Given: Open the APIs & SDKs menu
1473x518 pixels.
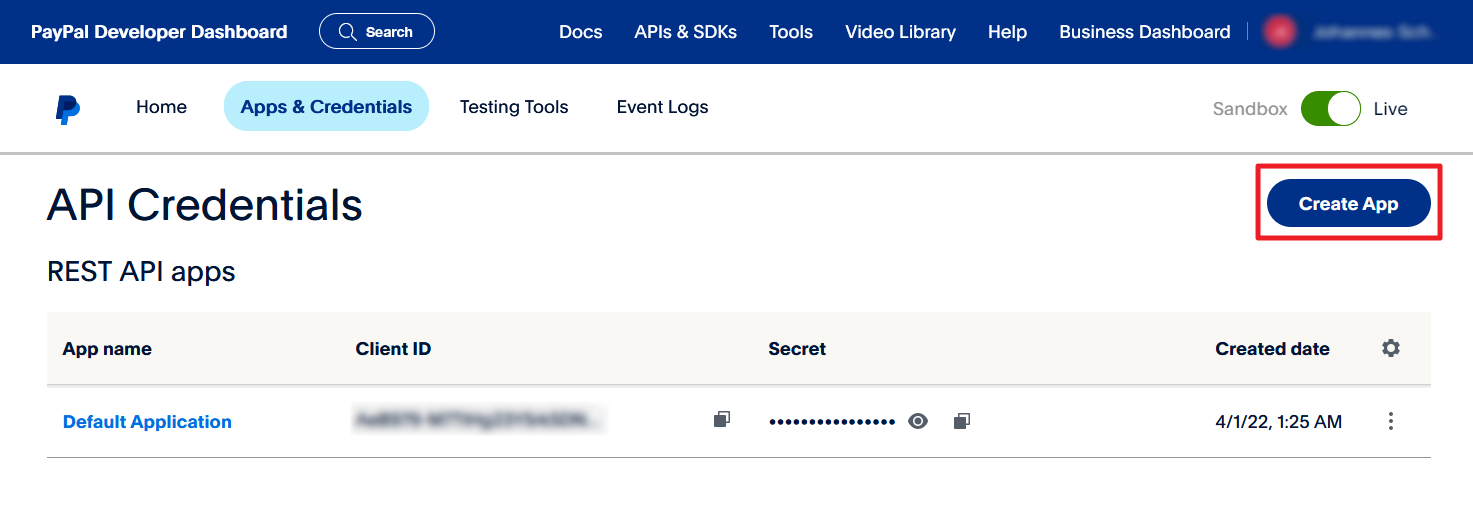Looking at the screenshot, I should click(685, 32).
